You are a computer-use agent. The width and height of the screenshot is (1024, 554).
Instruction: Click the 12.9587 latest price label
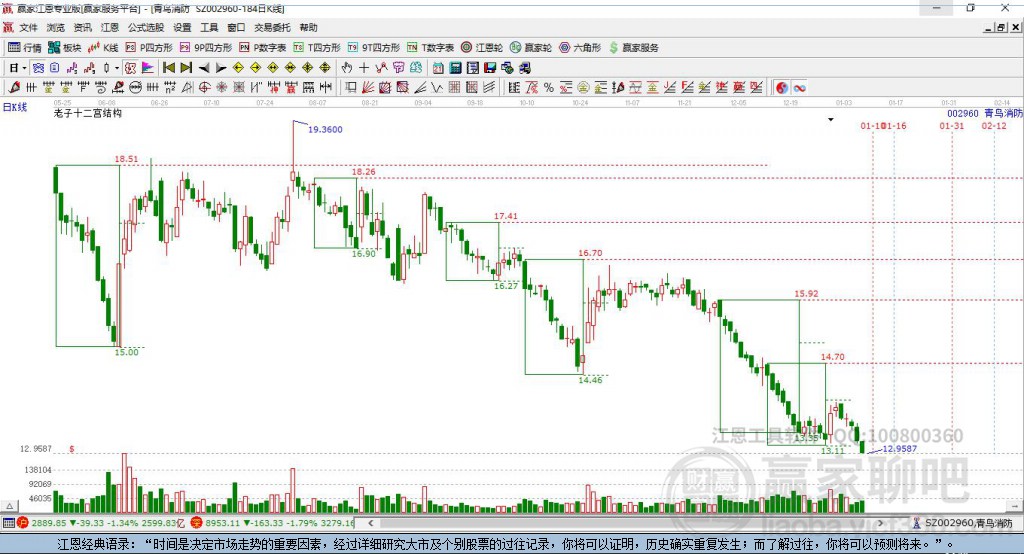pos(900,449)
